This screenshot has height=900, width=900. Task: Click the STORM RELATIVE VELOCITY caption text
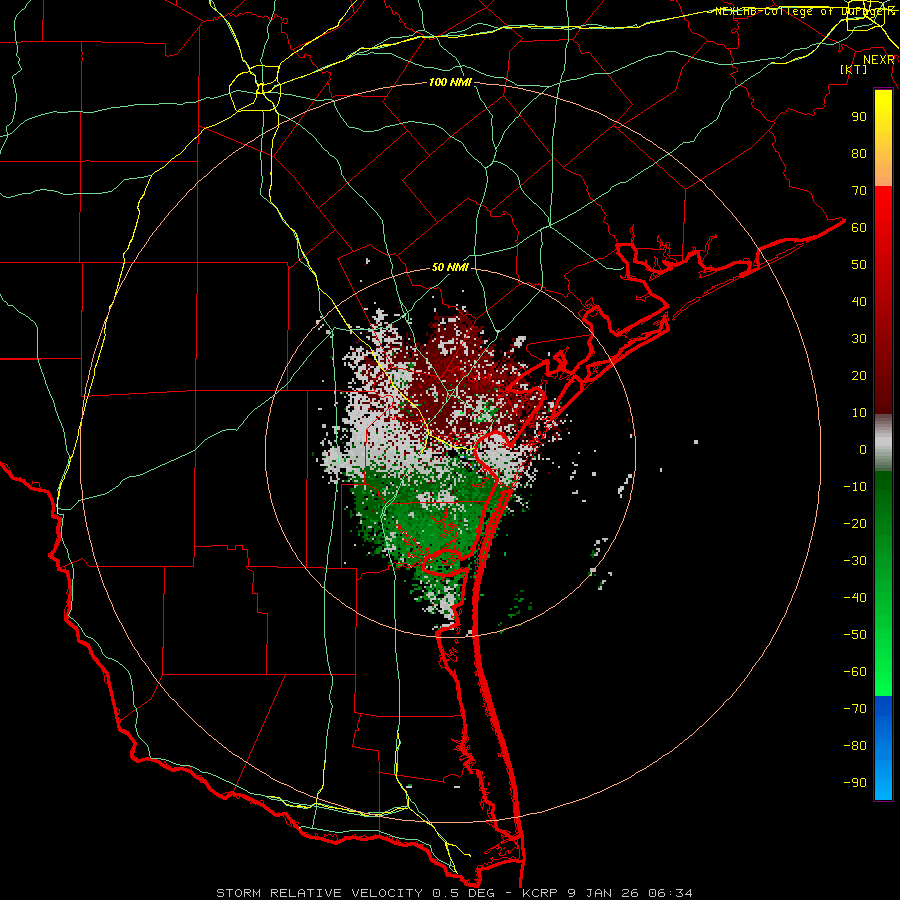tap(319, 893)
